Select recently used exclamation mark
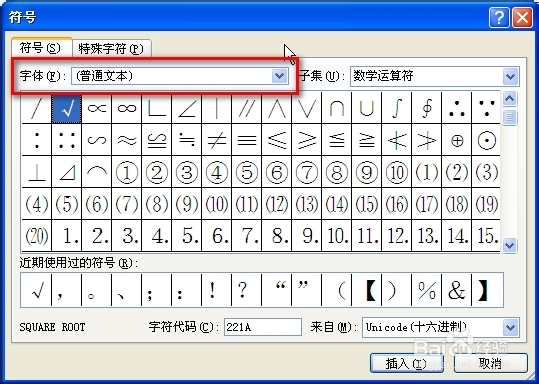 (217, 290)
